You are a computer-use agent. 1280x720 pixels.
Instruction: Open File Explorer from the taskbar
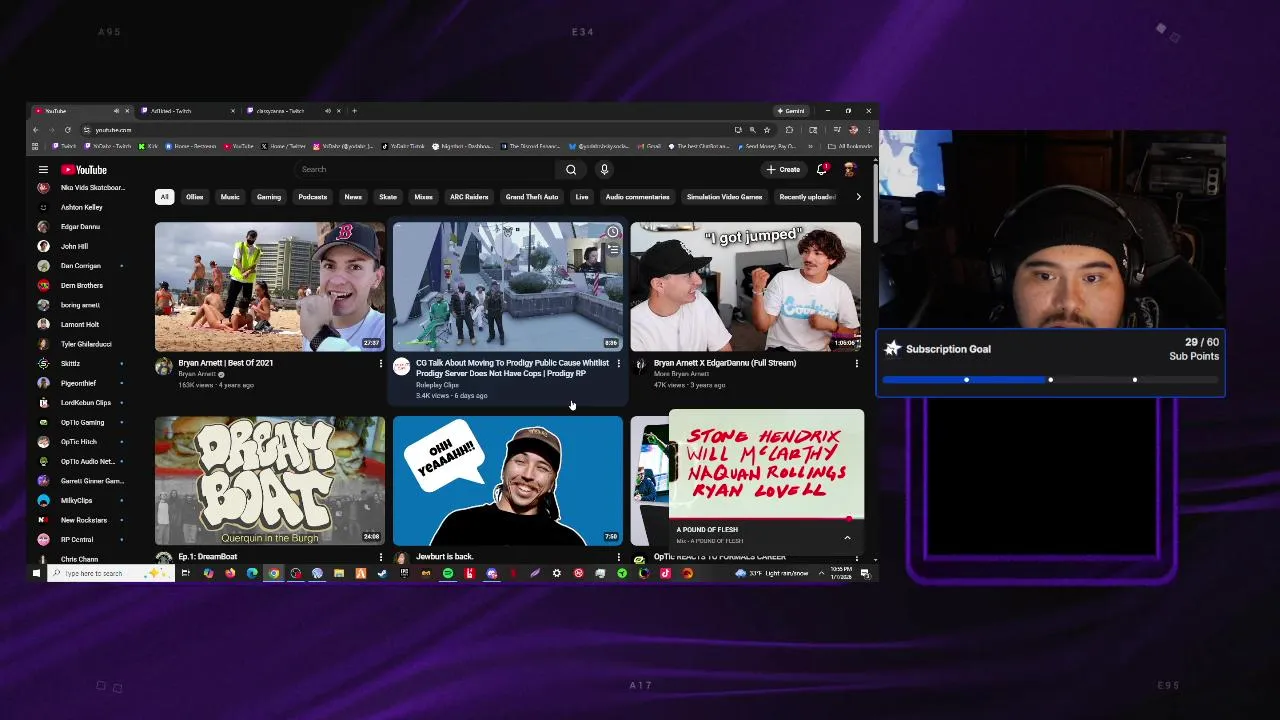point(338,573)
